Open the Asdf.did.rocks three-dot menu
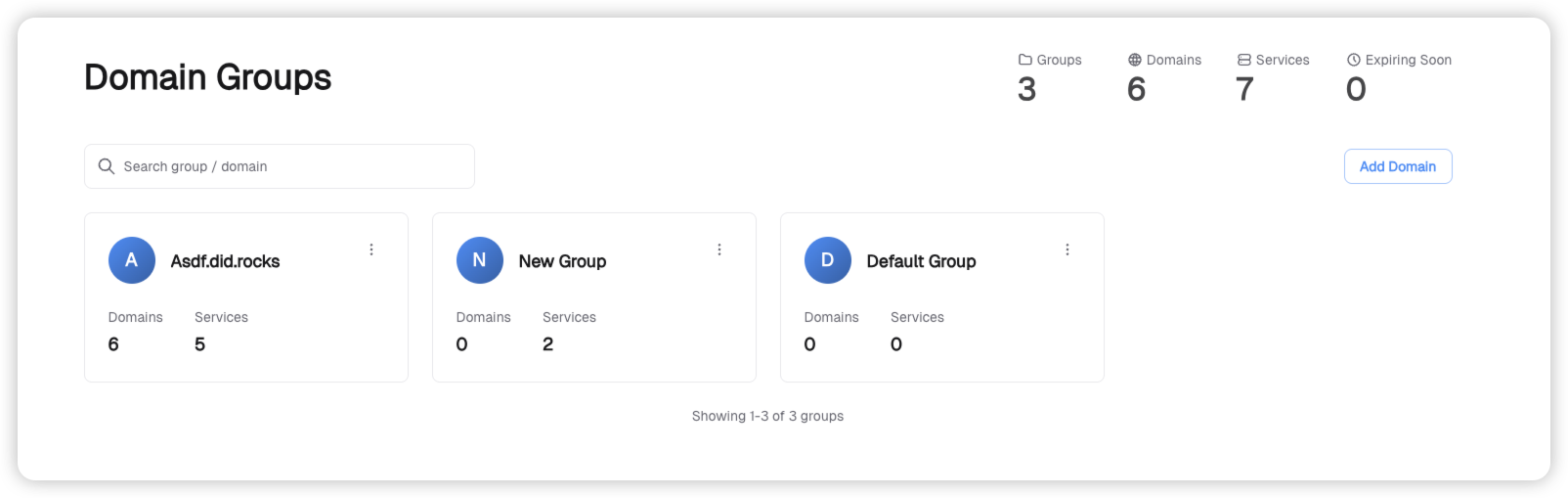This screenshot has width=1568, height=498. click(x=371, y=249)
